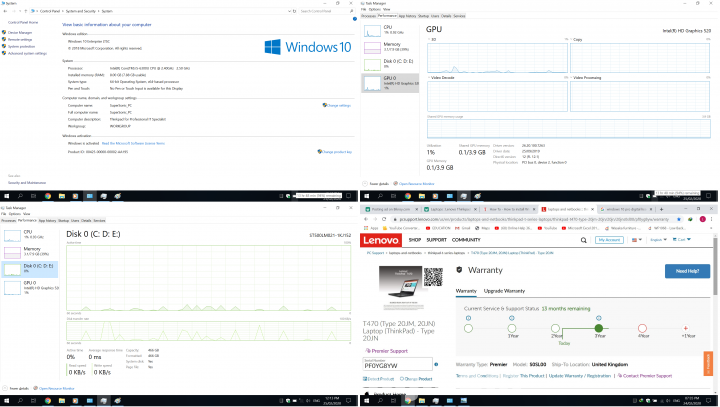
Task: Open Advanced system settings link
Action: point(27,53)
